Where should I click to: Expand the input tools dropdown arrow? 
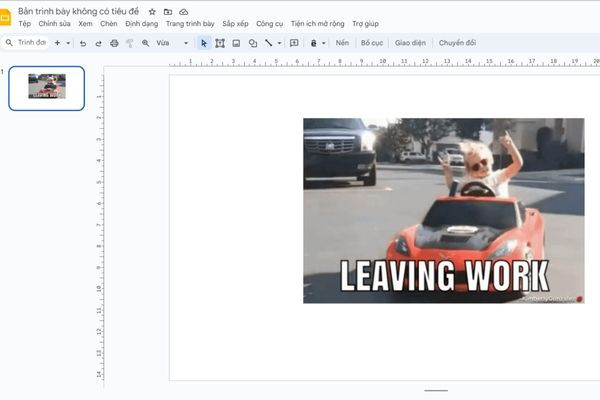tap(324, 43)
